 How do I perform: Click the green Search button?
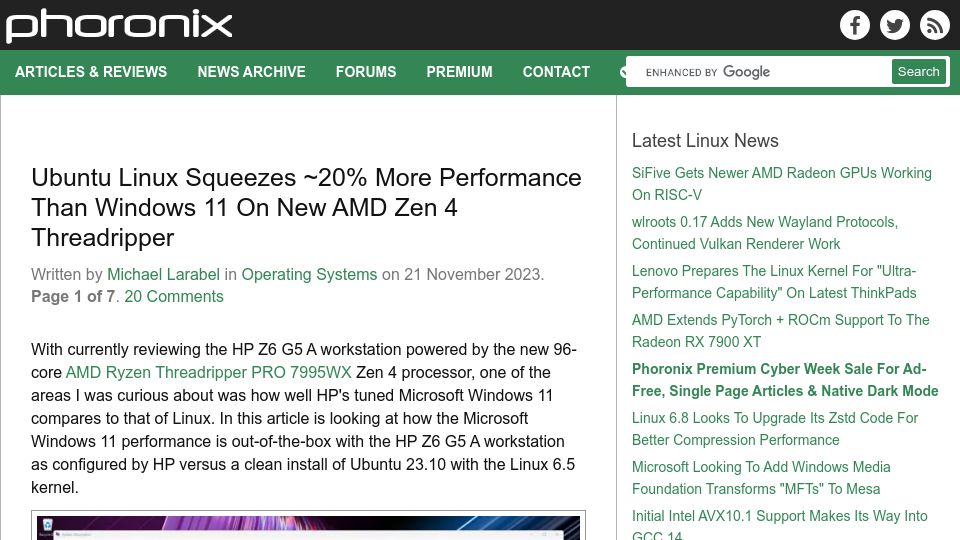click(918, 72)
